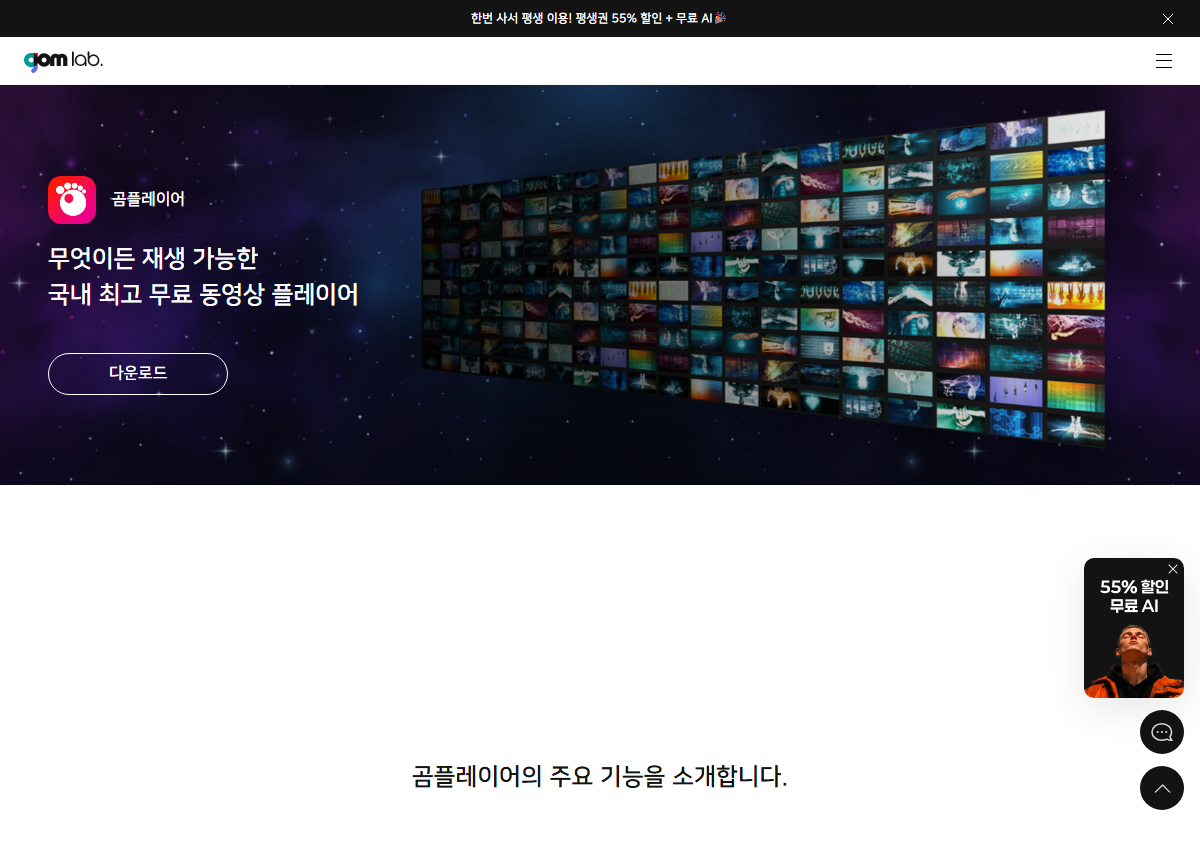Click the 다운로드 download button
The height and width of the screenshot is (850, 1200).
click(138, 374)
